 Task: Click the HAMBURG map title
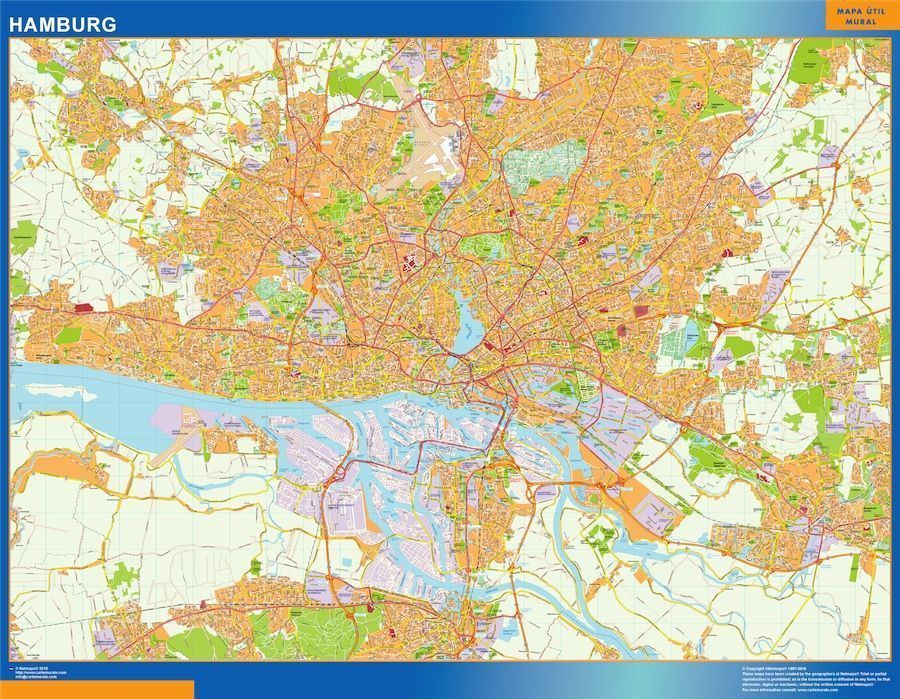coord(63,24)
